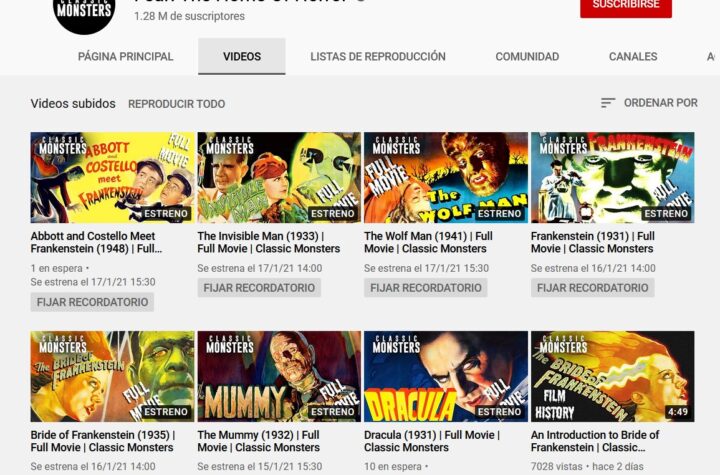
Task: Click Reproducir Todo to play all videos
Action: [x=176, y=104]
